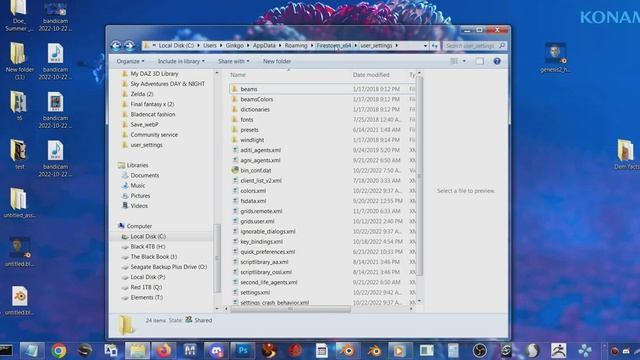Click AppData in the address breadcrumb
Viewport: 640px width, 360px height.
point(264,46)
